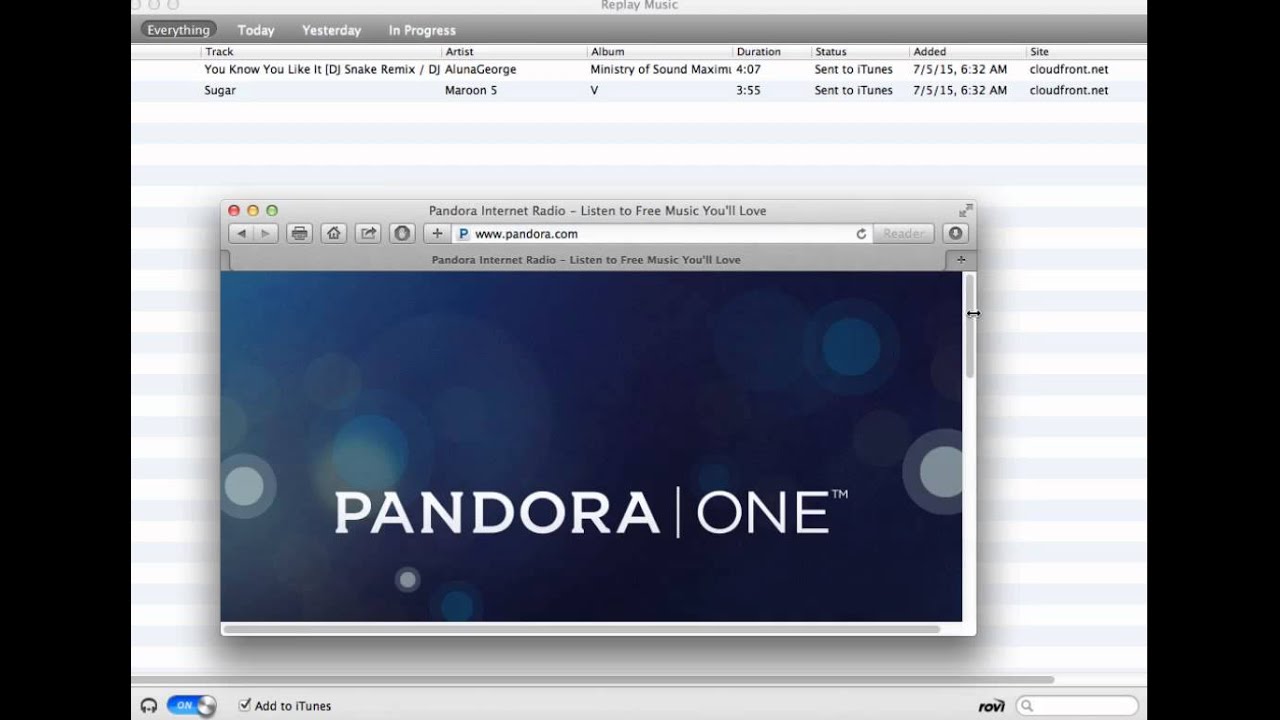
Task: Click the duration "4:07"
Action: [x=748, y=70]
